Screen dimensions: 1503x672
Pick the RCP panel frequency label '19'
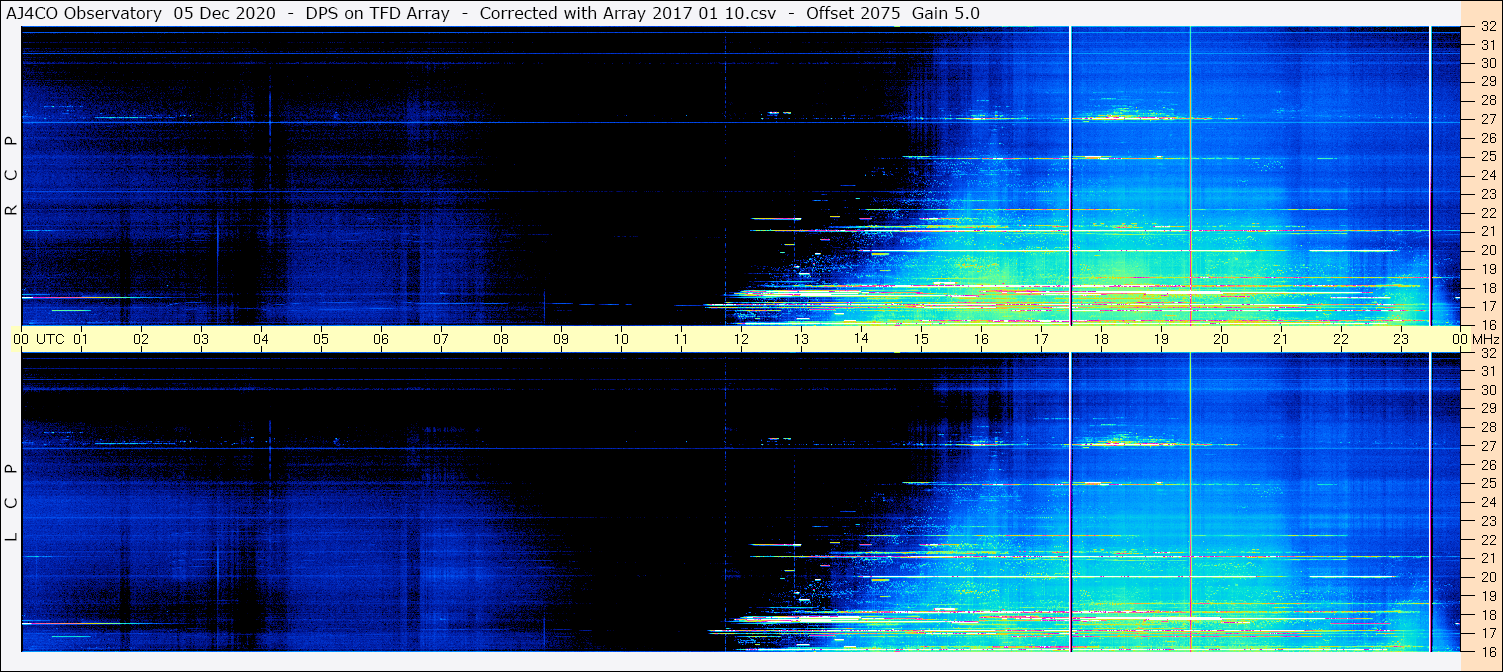(x=1487, y=269)
